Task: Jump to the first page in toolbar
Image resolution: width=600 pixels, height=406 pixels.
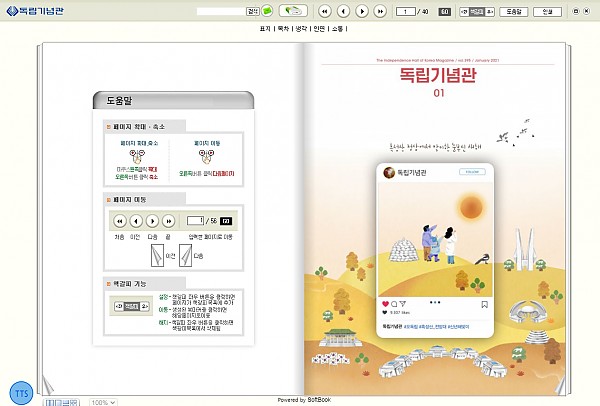Action: tap(324, 11)
